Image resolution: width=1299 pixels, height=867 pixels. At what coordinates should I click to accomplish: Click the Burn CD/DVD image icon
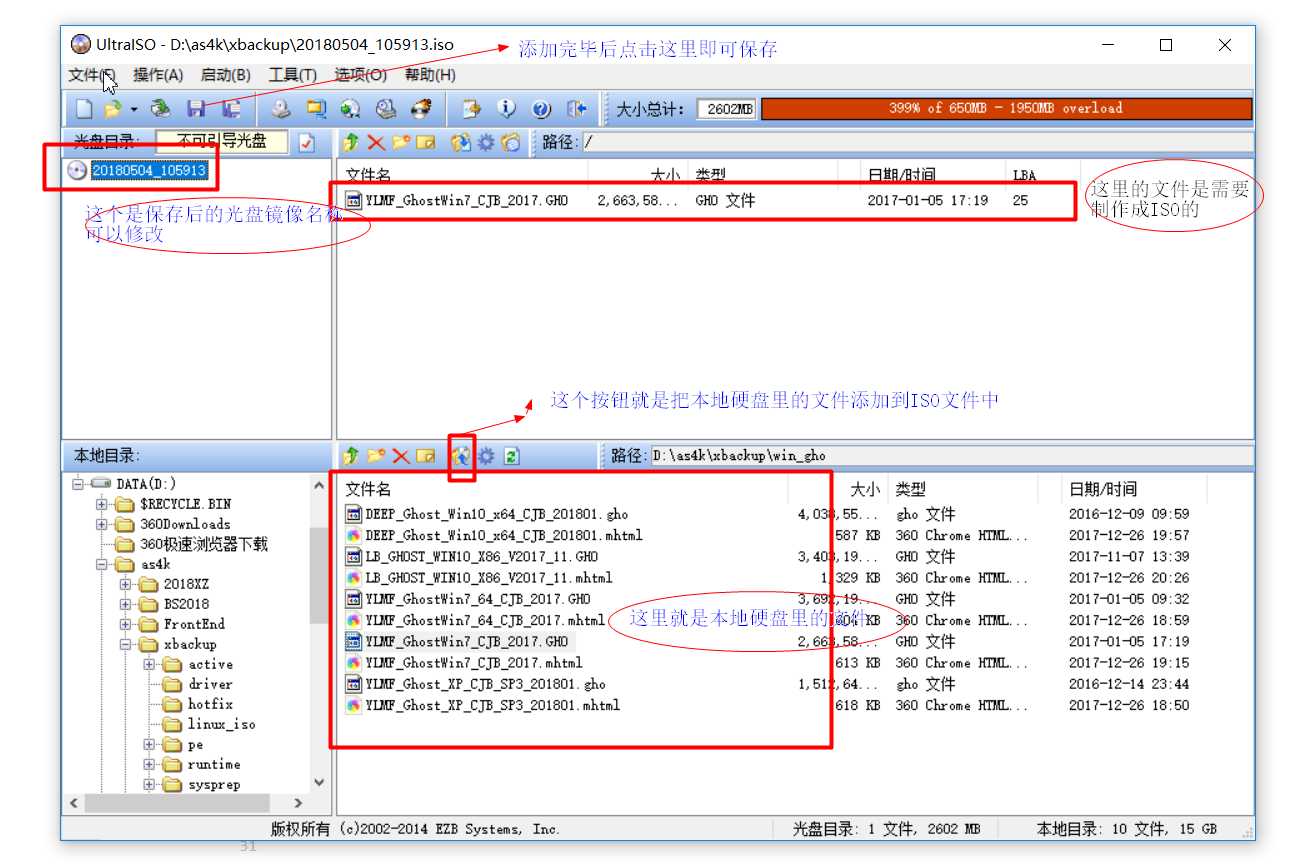(x=421, y=108)
